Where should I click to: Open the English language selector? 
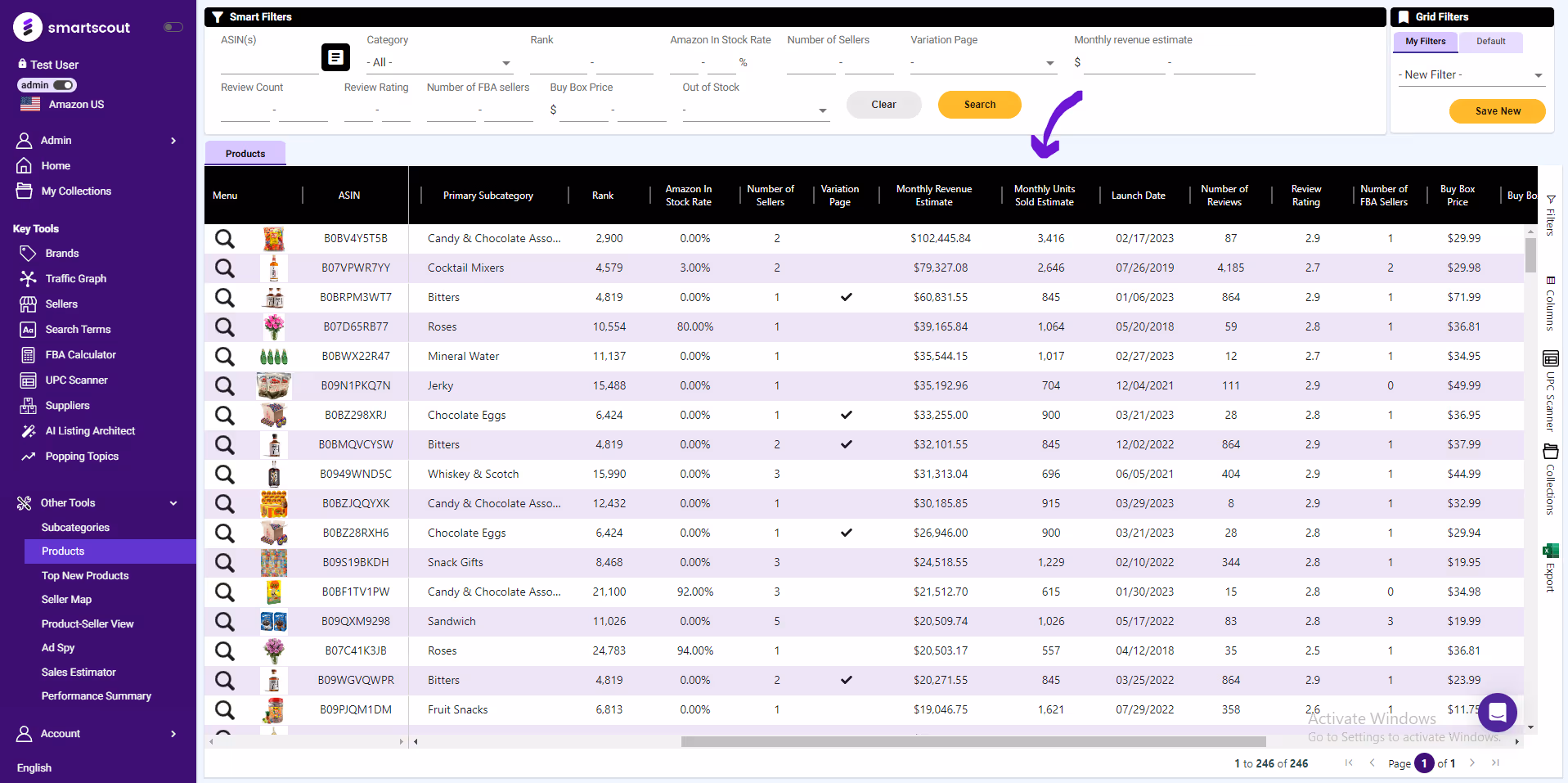[x=34, y=768]
